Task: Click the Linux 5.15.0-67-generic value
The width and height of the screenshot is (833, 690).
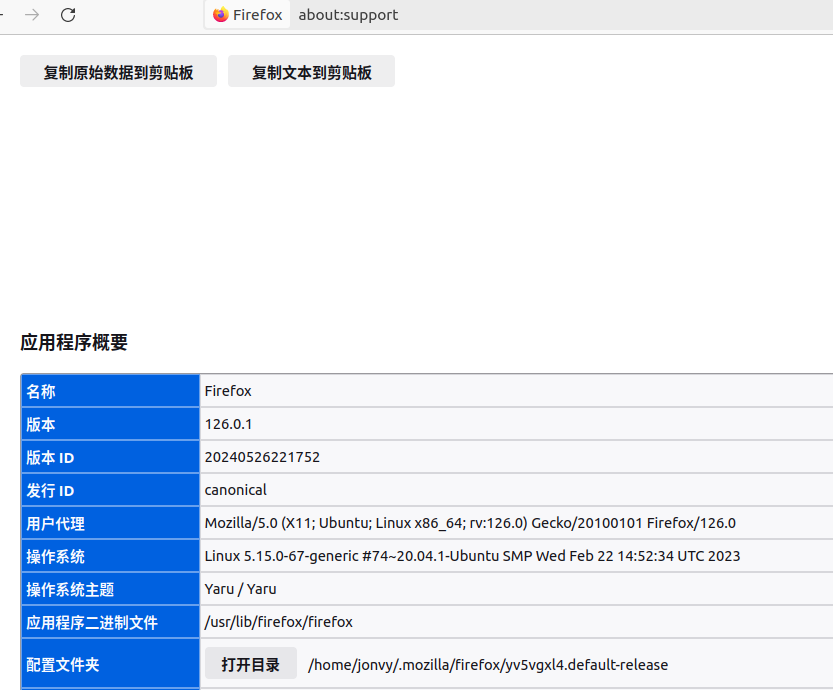Action: tap(472, 556)
